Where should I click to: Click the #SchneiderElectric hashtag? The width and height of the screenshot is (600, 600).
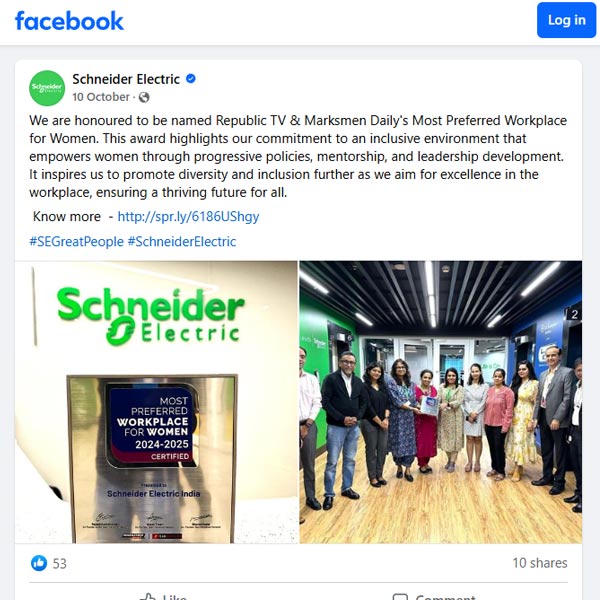pyautogui.click(x=182, y=241)
